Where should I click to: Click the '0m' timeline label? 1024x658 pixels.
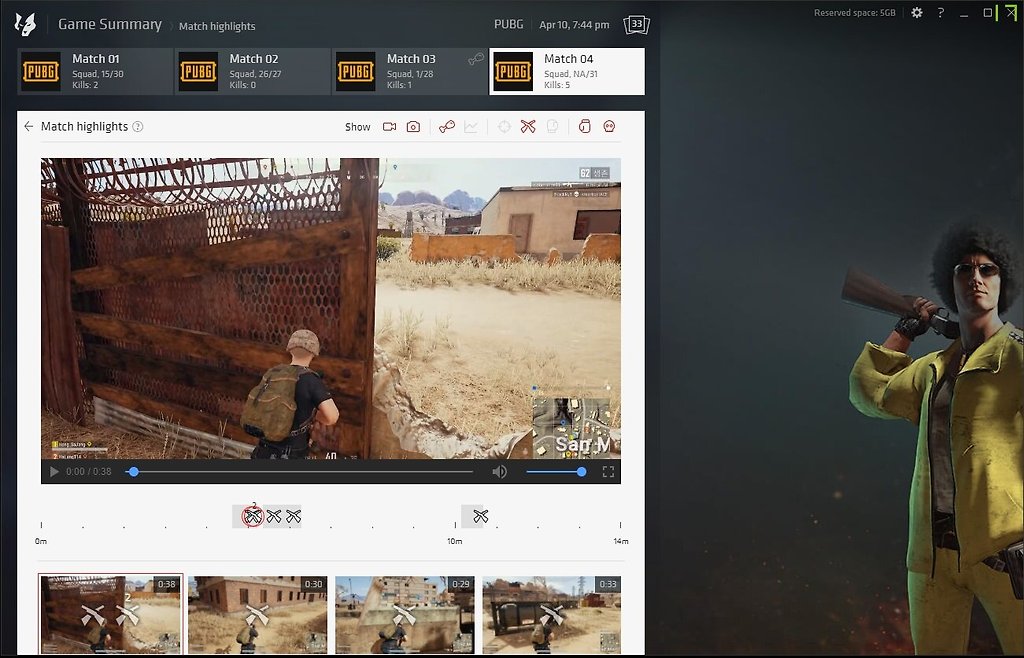[x=40, y=541]
